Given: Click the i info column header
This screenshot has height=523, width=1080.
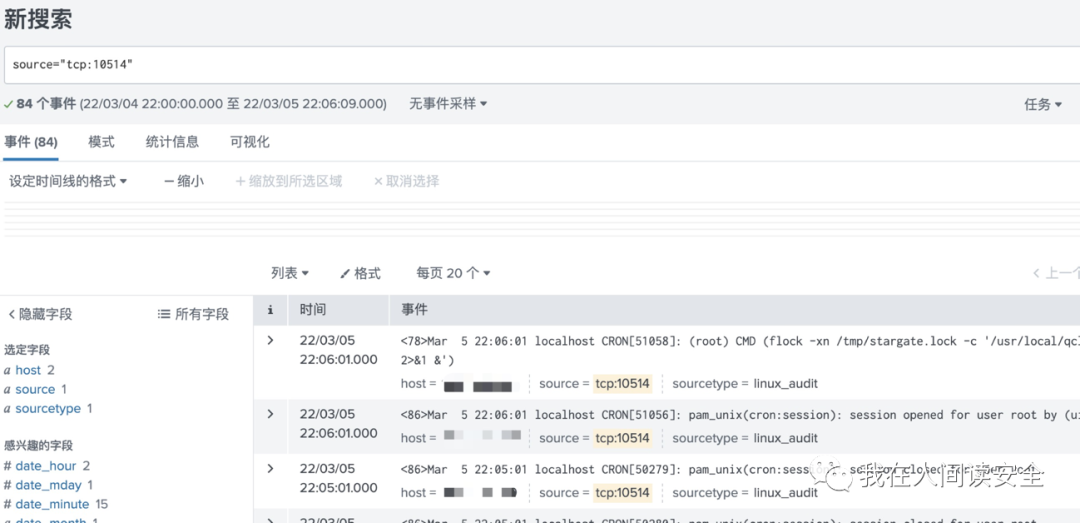Looking at the screenshot, I should click(x=270, y=310).
